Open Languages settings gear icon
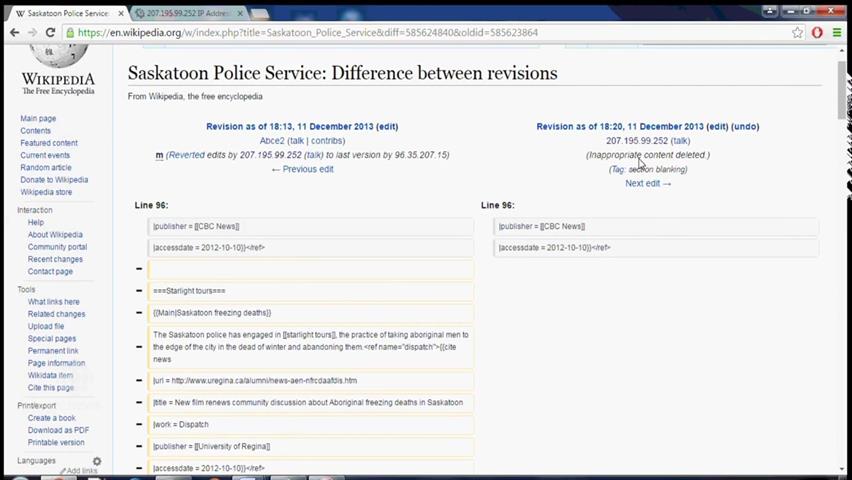Viewport: 852px width, 480px height. (x=97, y=461)
